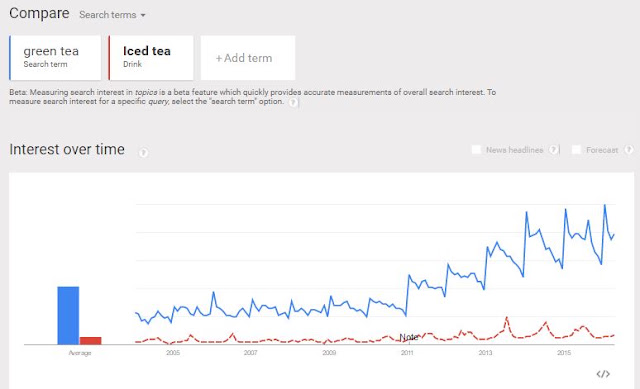Click the 2005 label on time axis
The width and height of the screenshot is (640, 389).
click(173, 353)
